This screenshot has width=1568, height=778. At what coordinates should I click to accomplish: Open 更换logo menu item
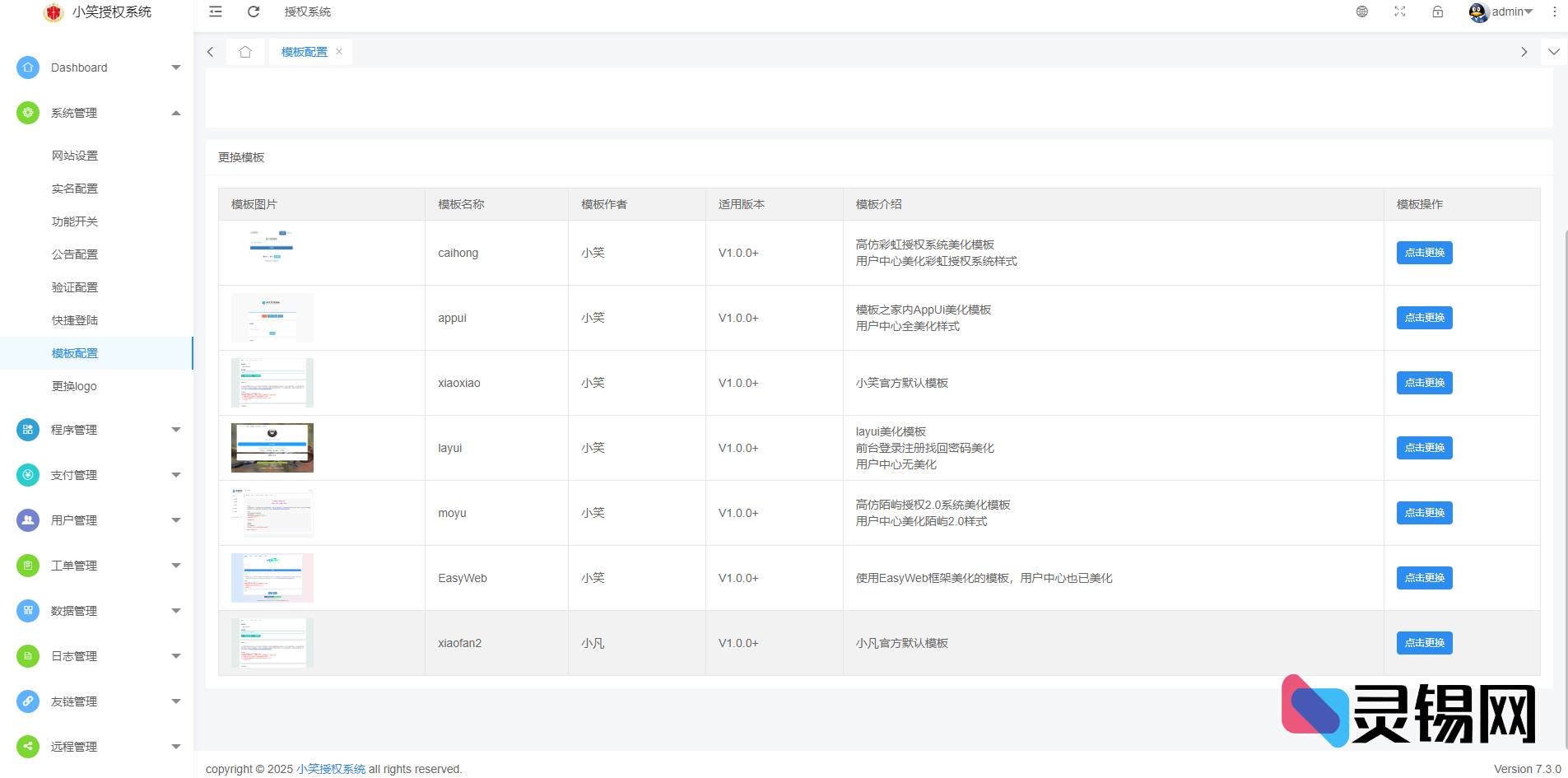(74, 386)
